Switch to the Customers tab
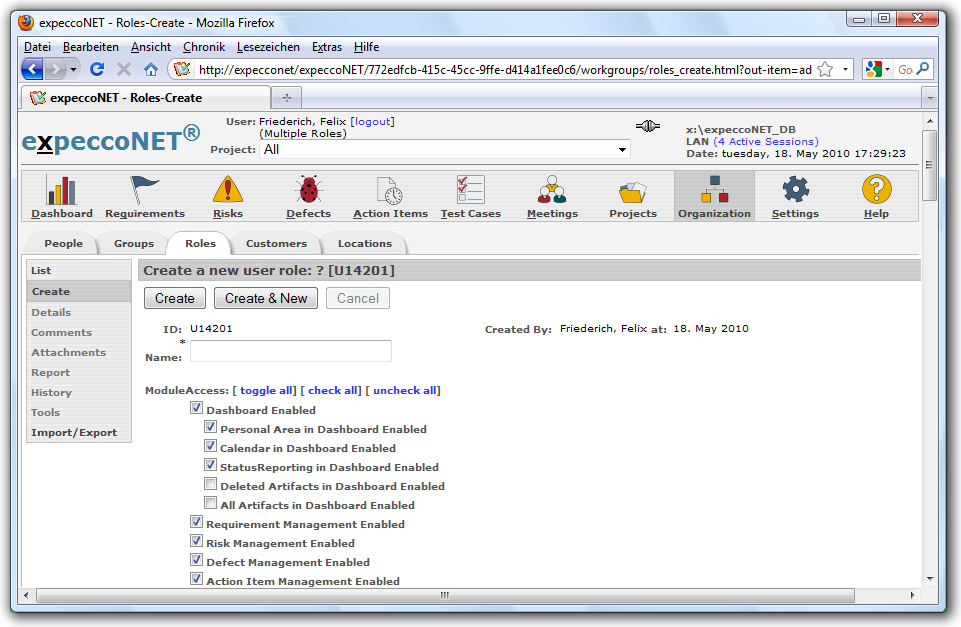Viewport: 961px width, 627px height. (276, 243)
